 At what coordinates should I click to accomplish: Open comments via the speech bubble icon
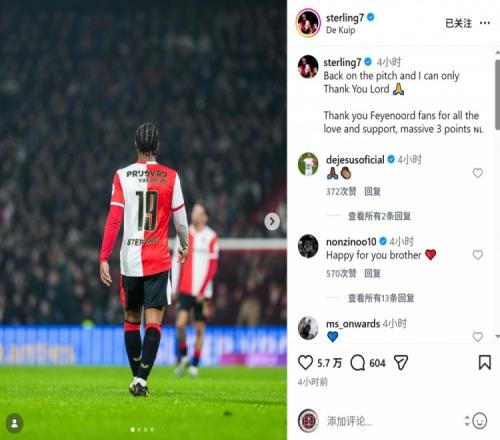(x=358, y=363)
